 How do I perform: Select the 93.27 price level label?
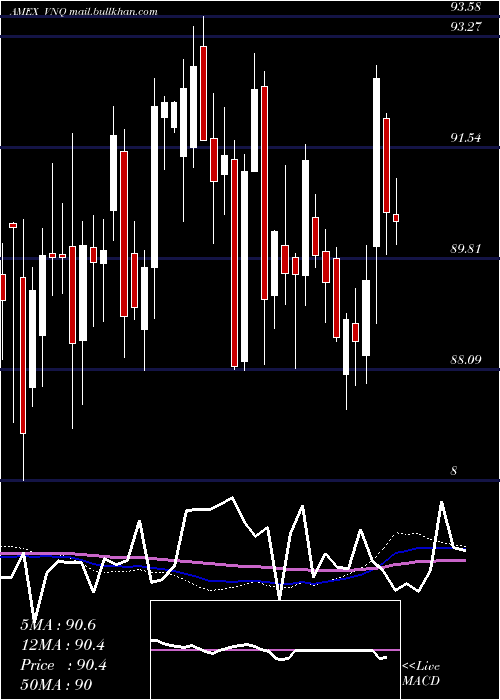tap(466, 27)
